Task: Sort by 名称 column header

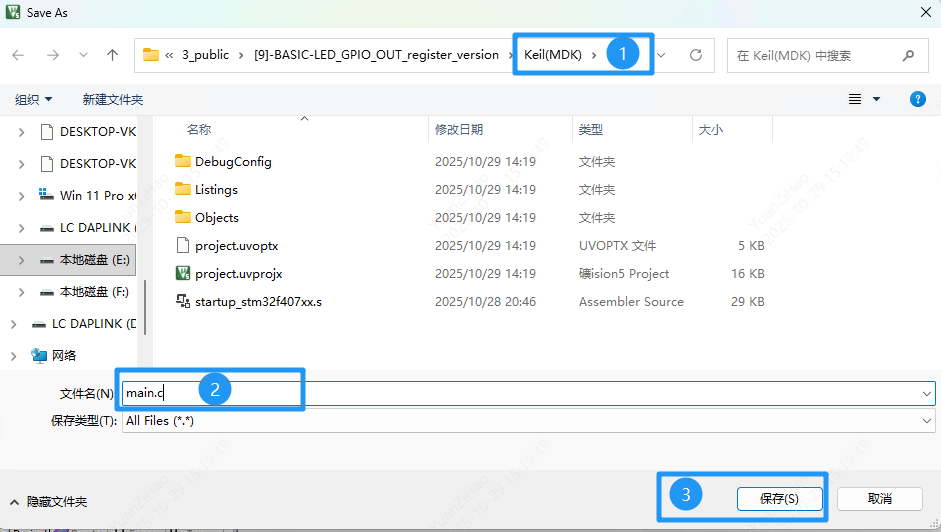Action: 199,130
